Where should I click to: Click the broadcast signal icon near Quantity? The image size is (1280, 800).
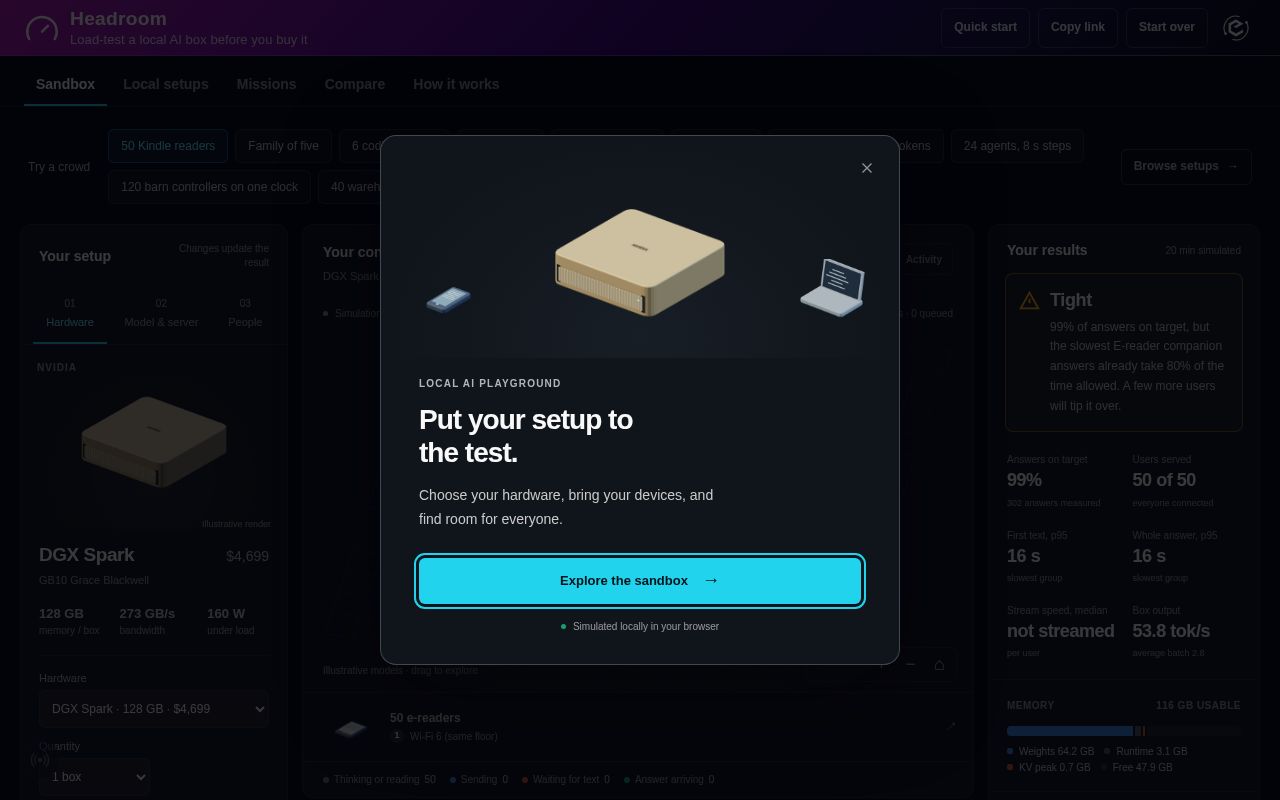tap(40, 760)
